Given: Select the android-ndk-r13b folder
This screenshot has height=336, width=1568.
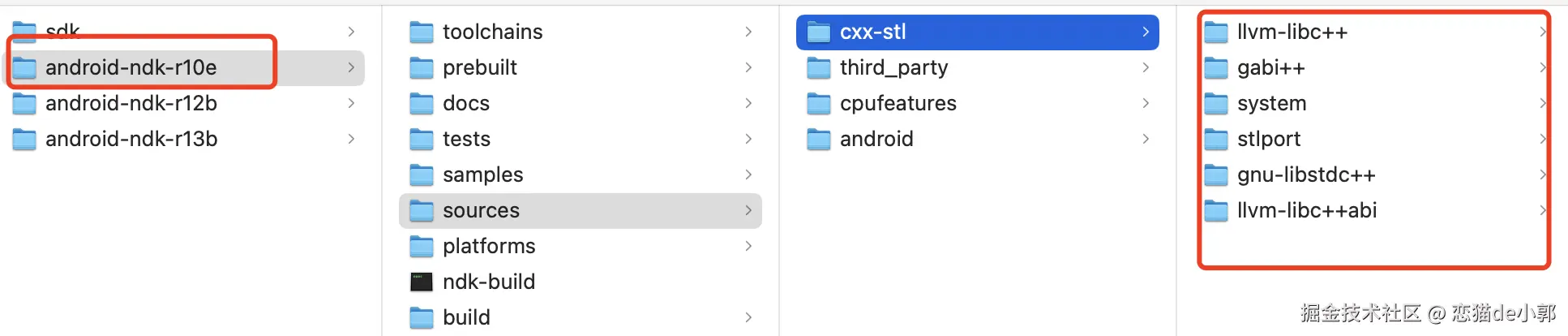Looking at the screenshot, I should click(131, 139).
